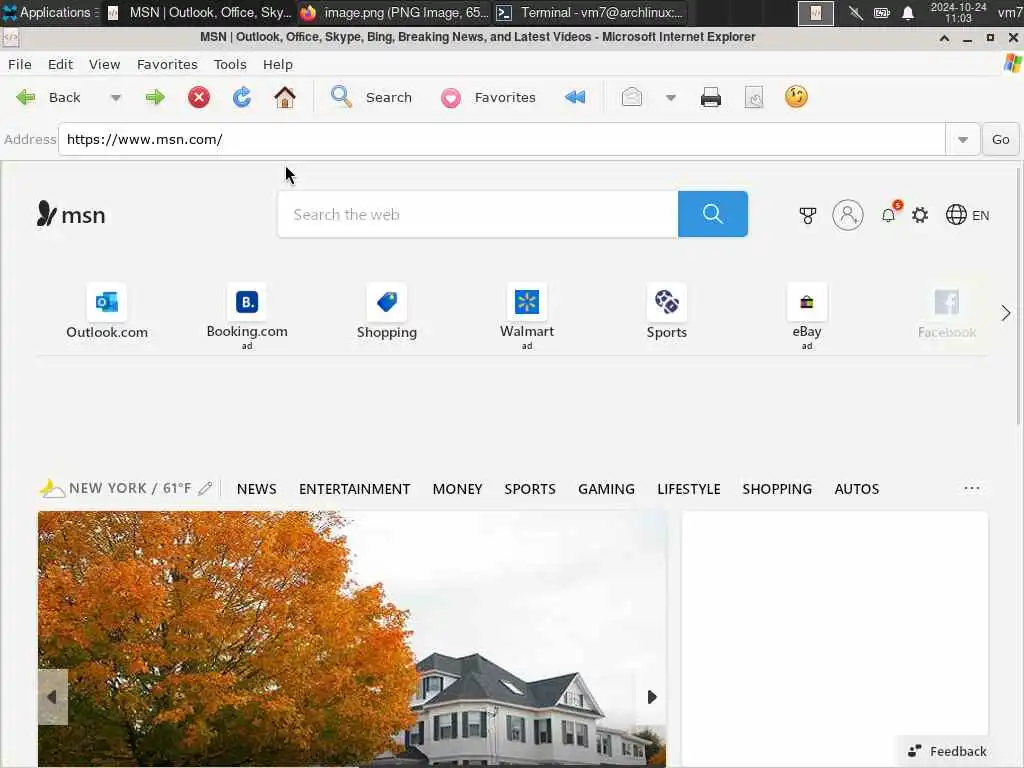Click the edit page document icon
1024x768 pixels.
pyautogui.click(x=754, y=97)
